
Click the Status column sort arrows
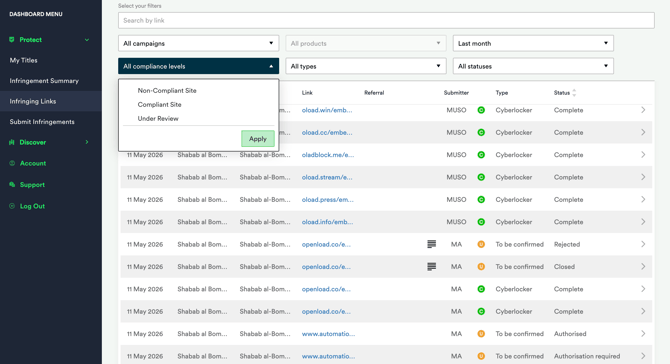tap(574, 93)
